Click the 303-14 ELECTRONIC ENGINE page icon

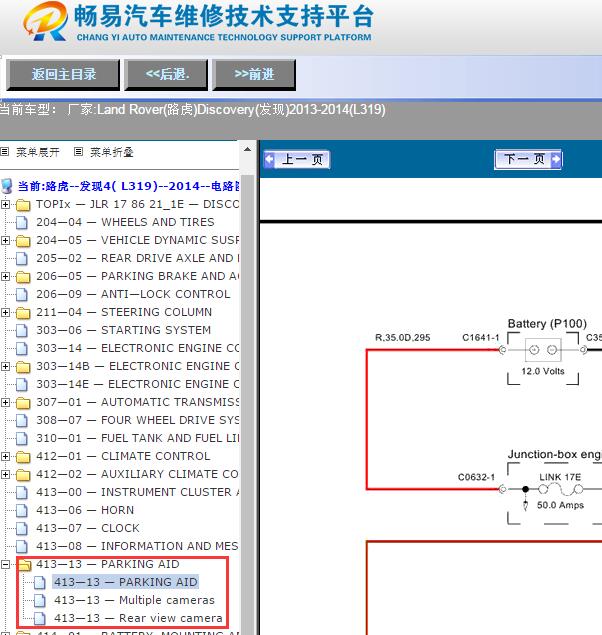[x=22, y=348]
